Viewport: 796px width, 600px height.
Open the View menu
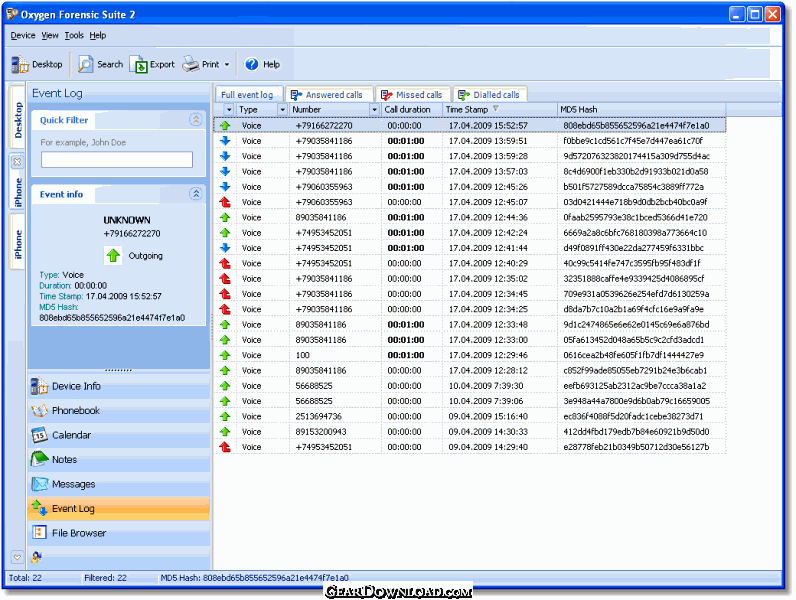[x=50, y=36]
